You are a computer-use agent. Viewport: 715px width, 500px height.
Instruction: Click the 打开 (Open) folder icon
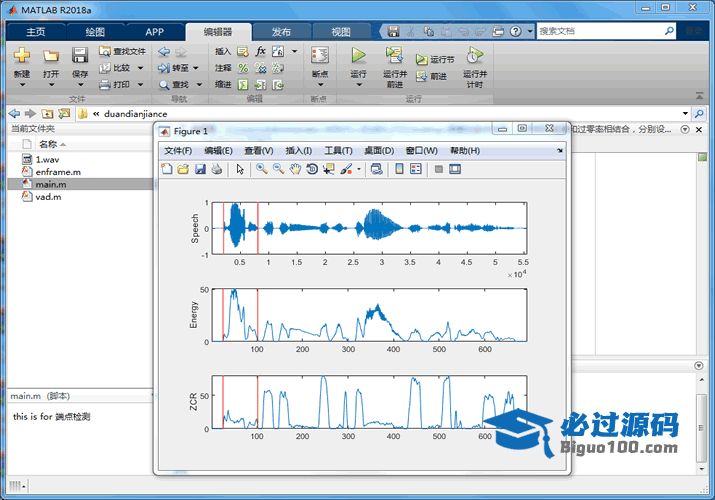coord(51,56)
